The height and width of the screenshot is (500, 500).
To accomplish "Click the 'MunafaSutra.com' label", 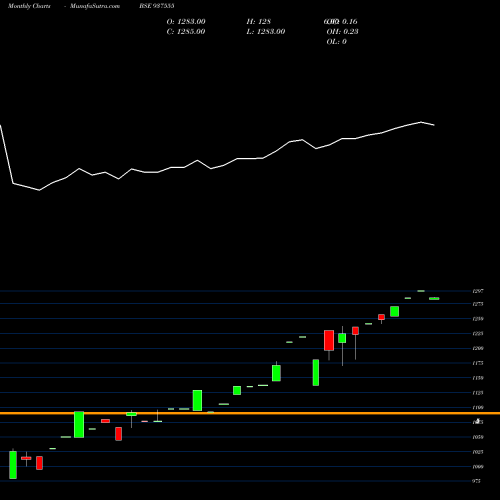I will (x=95, y=6).
